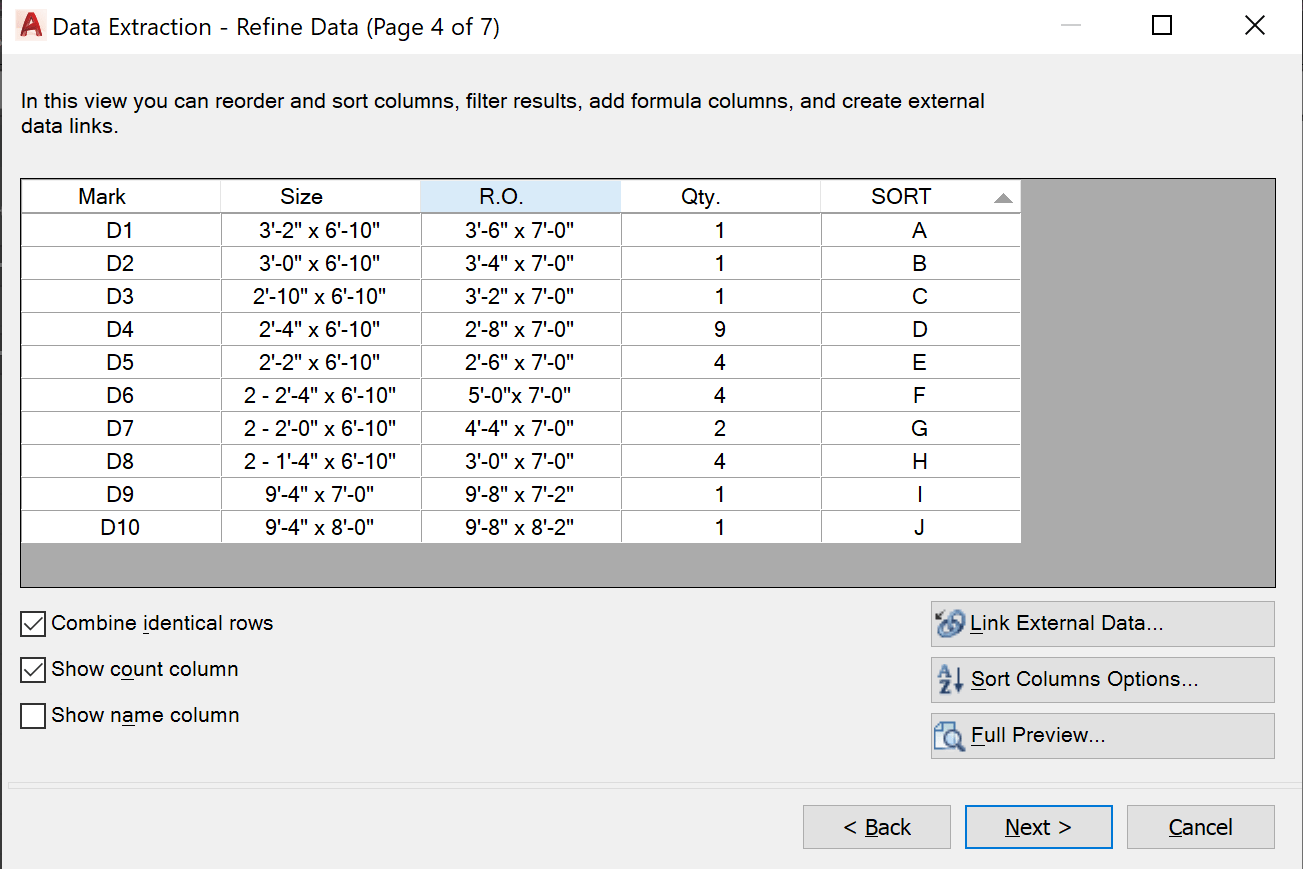
Task: Disable the Combine identical rows checkbox
Action: tap(32, 623)
